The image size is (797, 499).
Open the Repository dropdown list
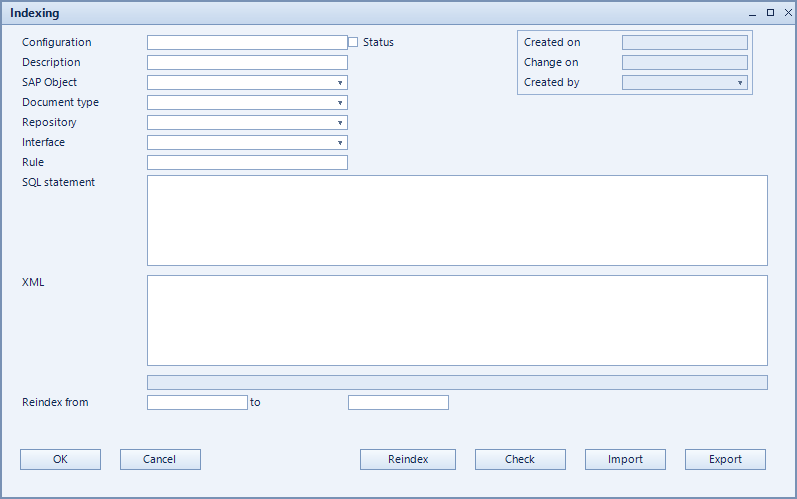pos(248,122)
